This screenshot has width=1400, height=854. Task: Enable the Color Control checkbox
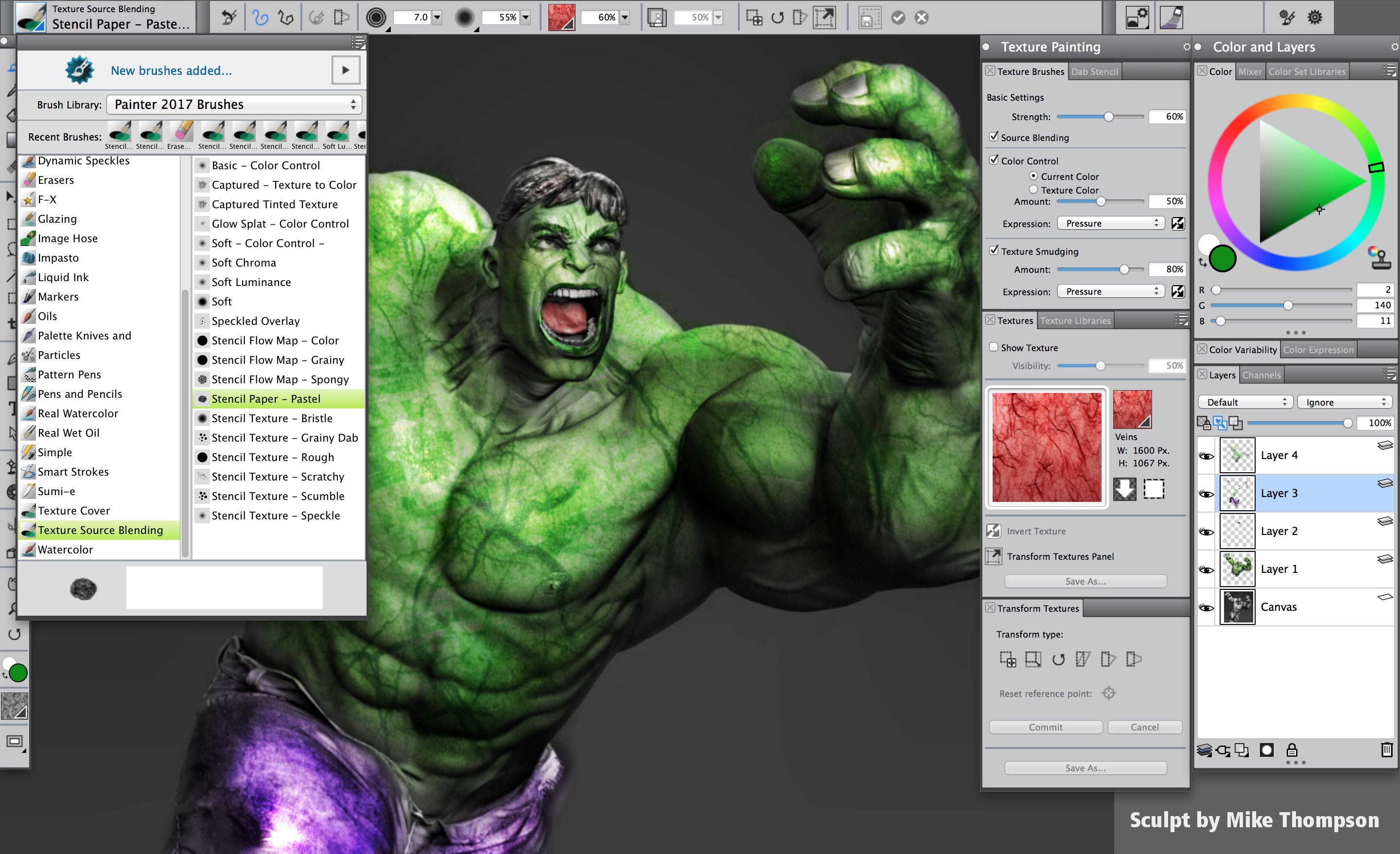[994, 160]
